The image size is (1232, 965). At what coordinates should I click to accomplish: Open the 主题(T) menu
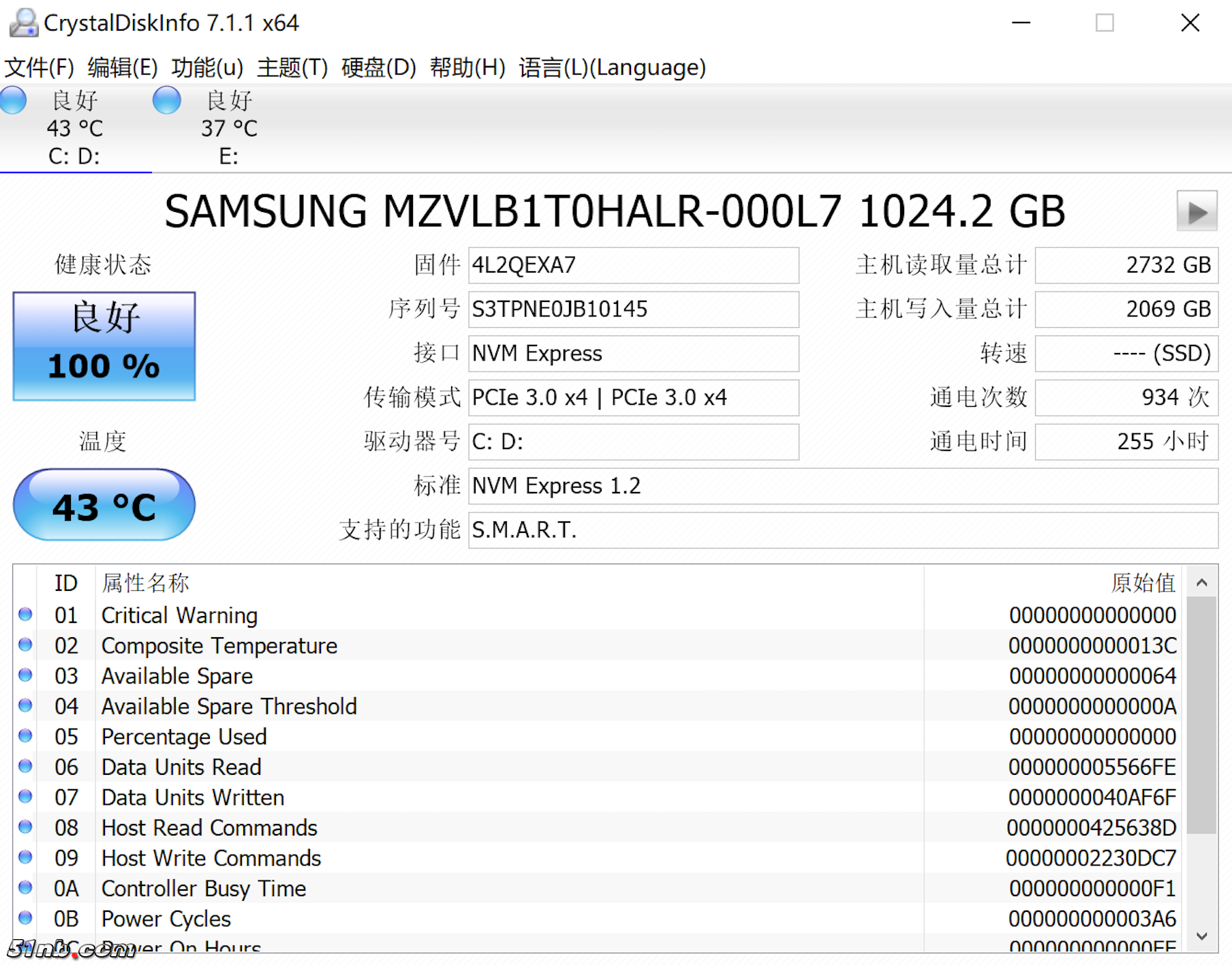(292, 67)
